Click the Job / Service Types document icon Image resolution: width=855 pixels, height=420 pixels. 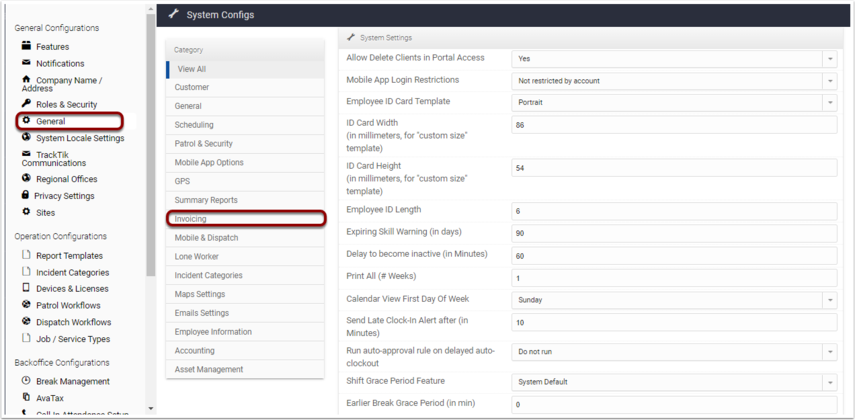(26, 338)
